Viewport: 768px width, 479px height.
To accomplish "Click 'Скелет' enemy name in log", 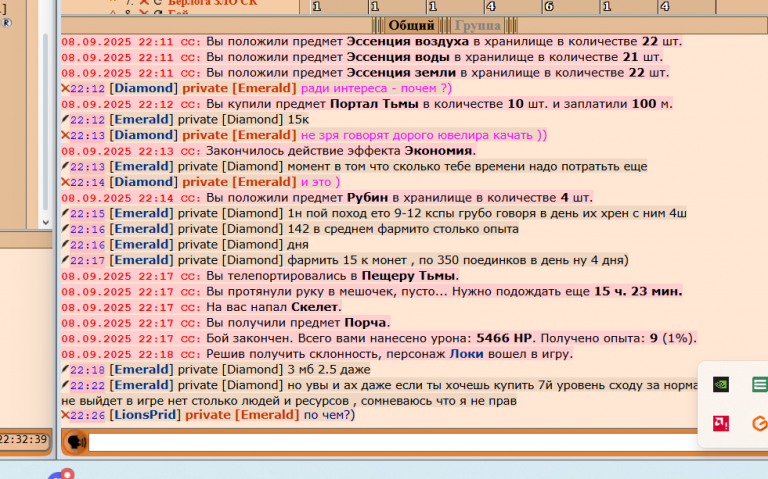I will (314, 307).
